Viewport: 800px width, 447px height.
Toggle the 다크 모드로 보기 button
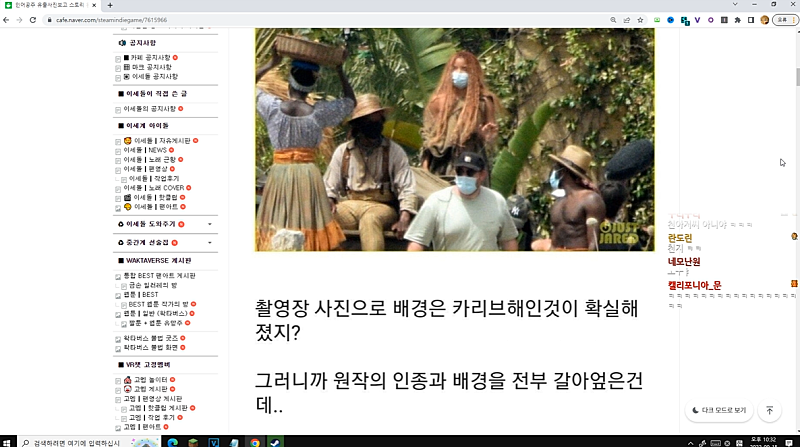[719, 410]
